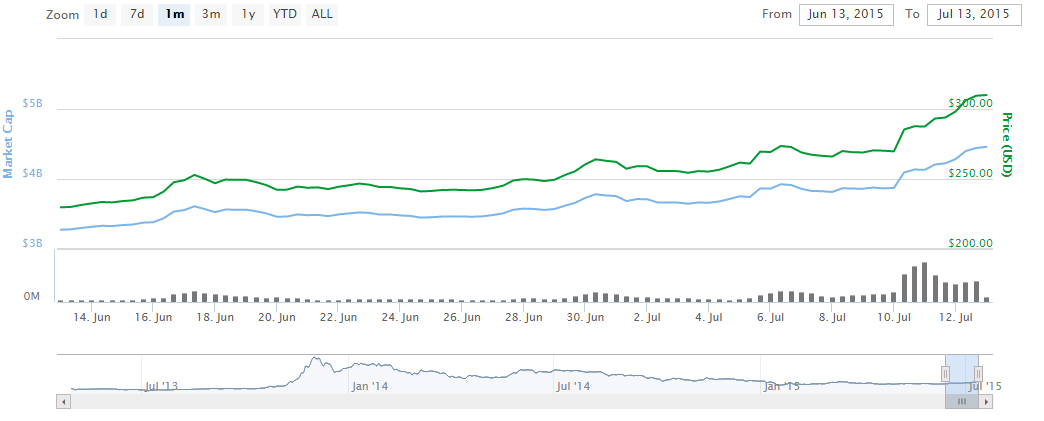Click the highlighted navigator selection window
The height and width of the screenshot is (421, 1044).
coord(961,368)
